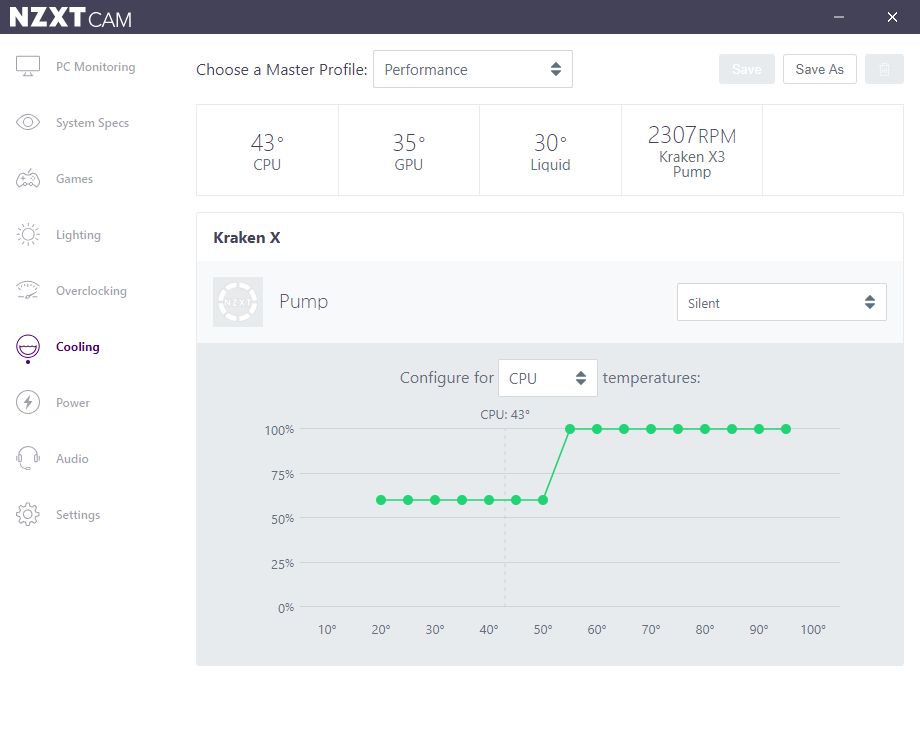Click the Settings gear icon
This screenshot has width=920, height=755.
[28, 514]
